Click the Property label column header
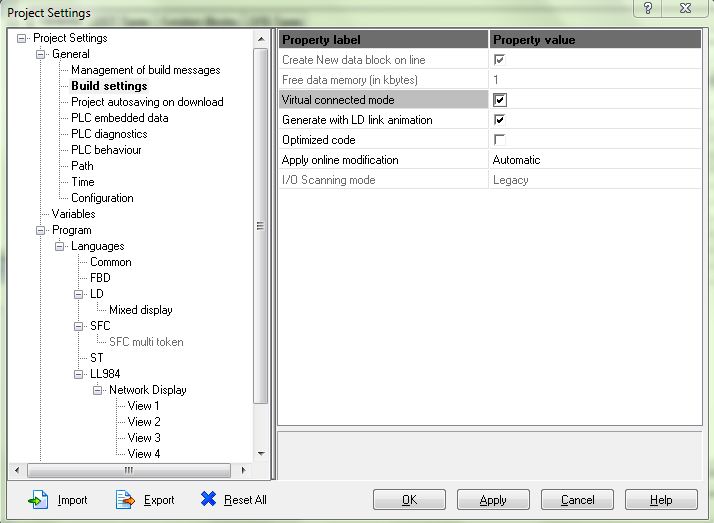Screen dimensions: 714x523 pos(383,40)
